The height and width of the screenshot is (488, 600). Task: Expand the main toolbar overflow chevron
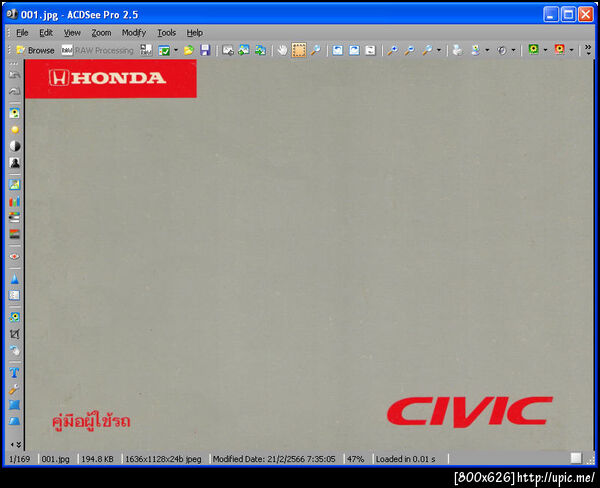[588, 50]
